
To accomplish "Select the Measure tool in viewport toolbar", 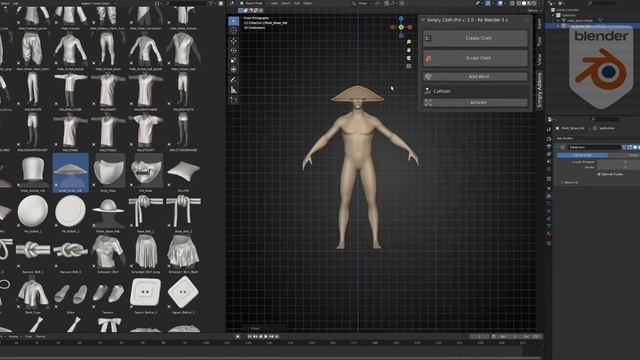I will (x=233, y=90).
